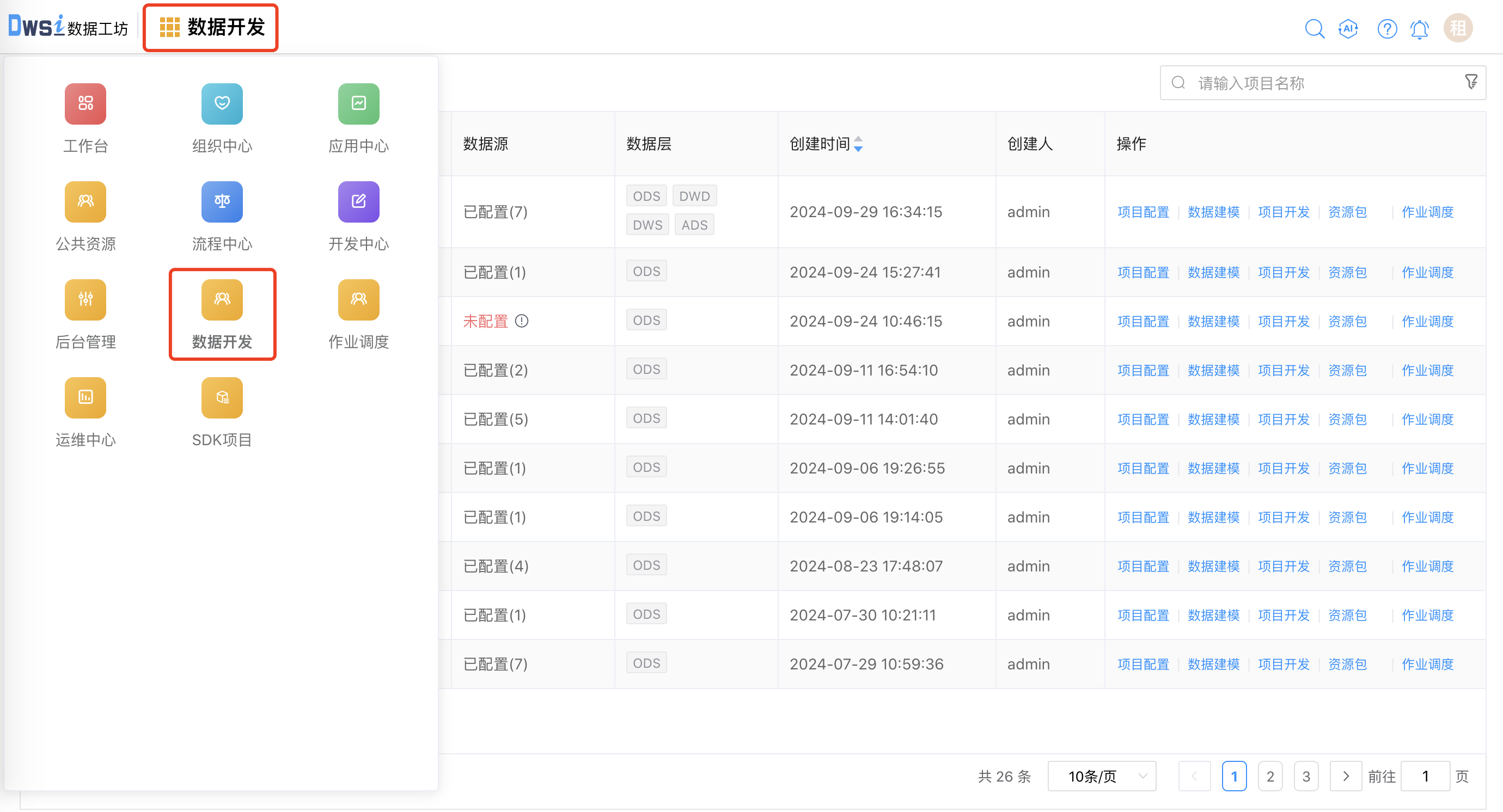Open the 数据开发 menu at top
Viewport: 1503px width, 812px height.
pyautogui.click(x=211, y=27)
